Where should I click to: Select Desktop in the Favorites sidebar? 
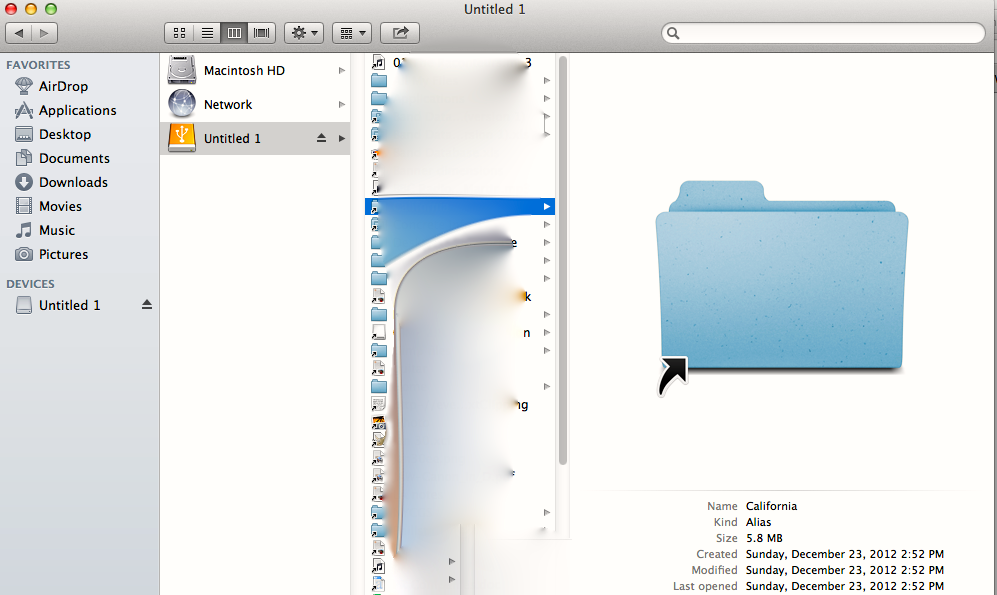[65, 134]
